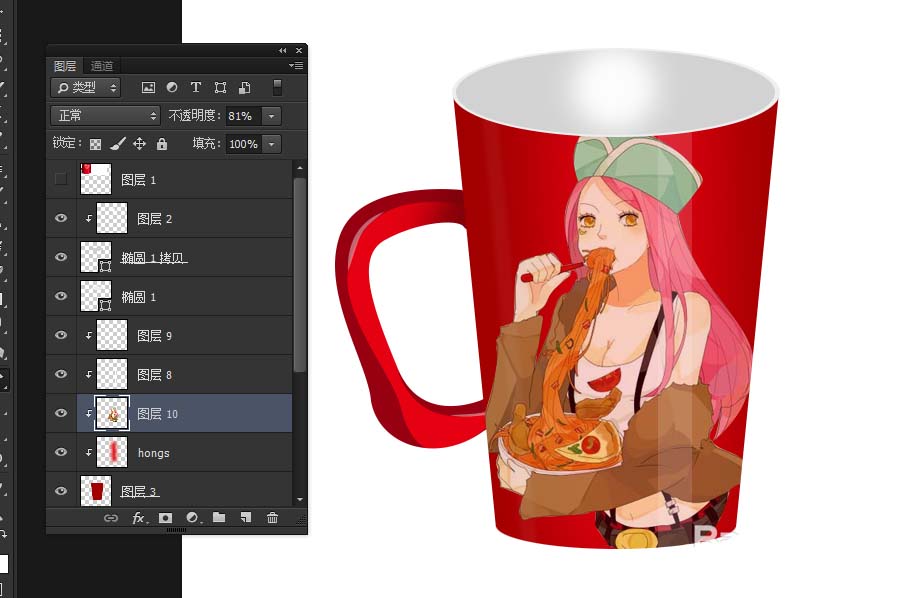Lock image pixels brush icon
This screenshot has height=598, width=903.
pos(117,144)
